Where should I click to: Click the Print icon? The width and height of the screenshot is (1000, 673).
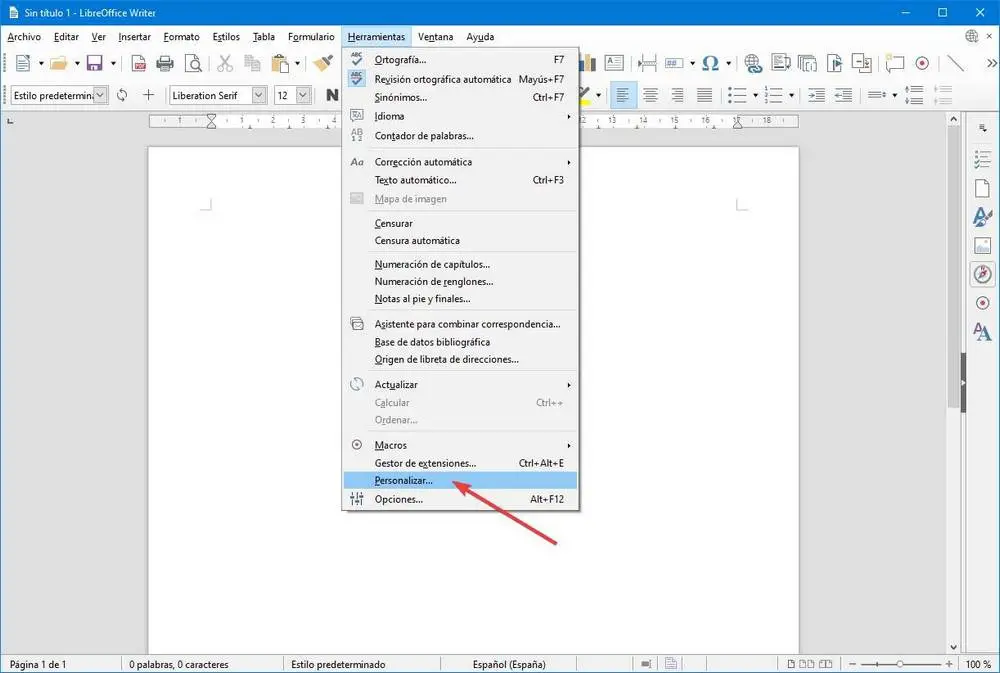(165, 63)
